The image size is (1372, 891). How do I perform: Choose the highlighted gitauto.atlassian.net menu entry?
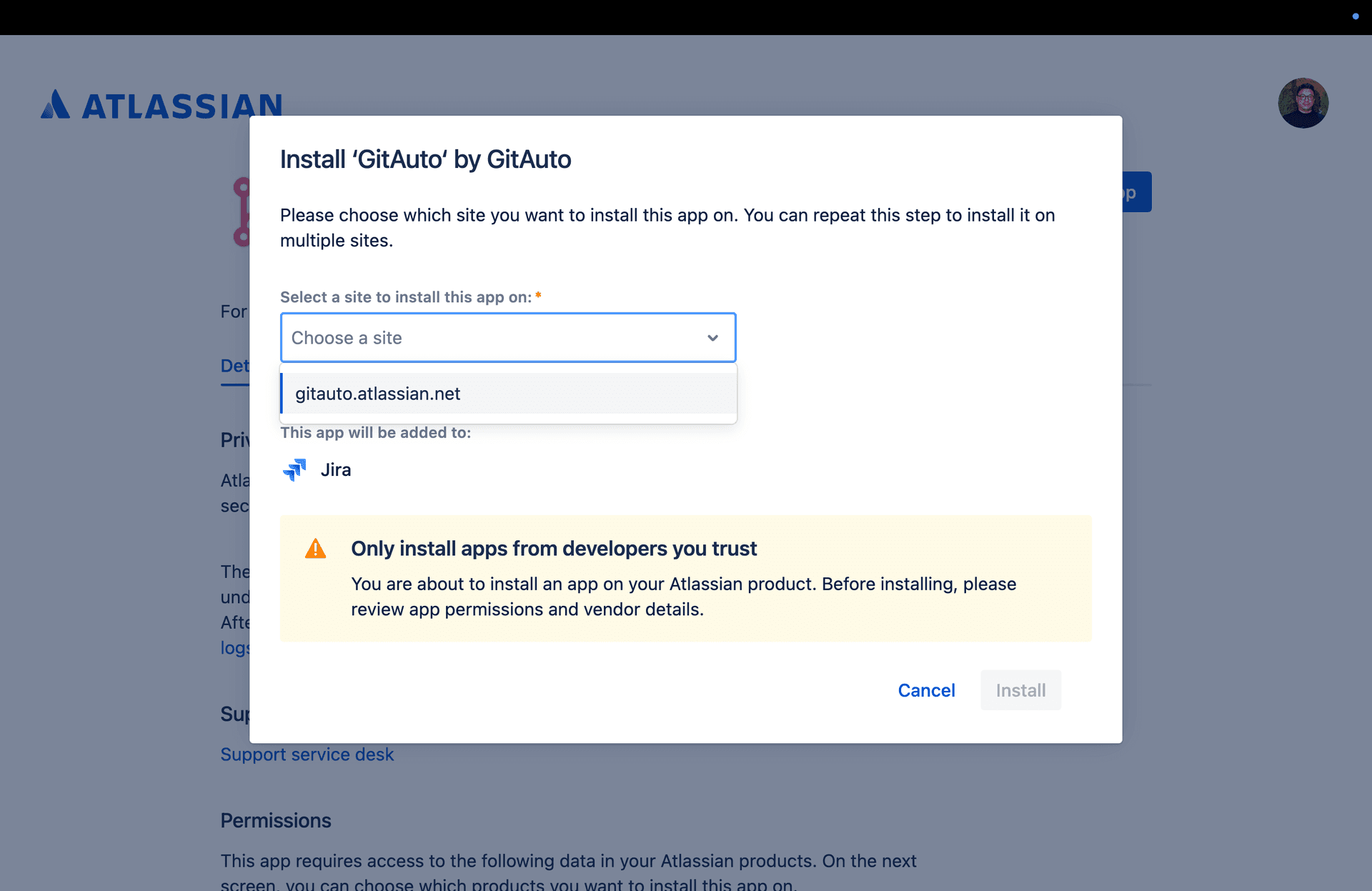[x=377, y=393]
